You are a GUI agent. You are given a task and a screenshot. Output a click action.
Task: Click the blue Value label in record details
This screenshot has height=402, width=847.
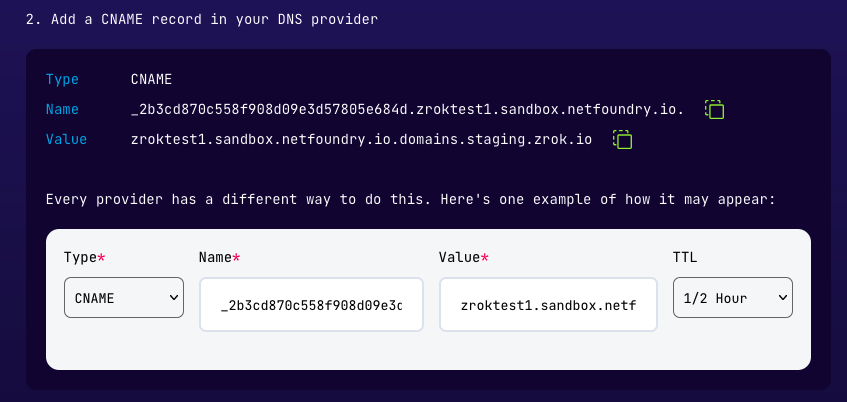coord(66,139)
